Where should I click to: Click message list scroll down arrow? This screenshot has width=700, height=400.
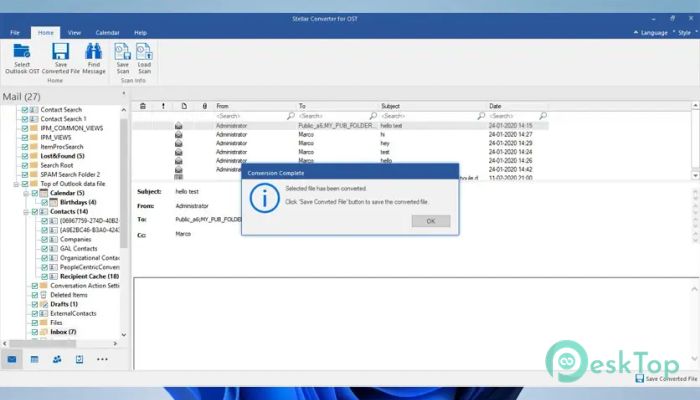695,175
